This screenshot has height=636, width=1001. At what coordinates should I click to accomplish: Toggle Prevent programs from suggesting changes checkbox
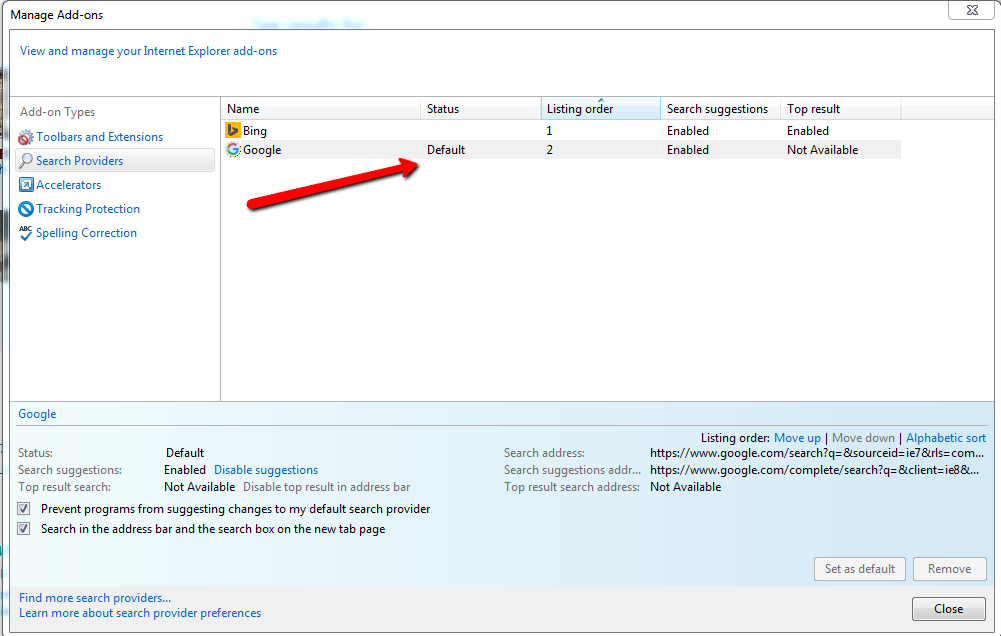(x=24, y=509)
